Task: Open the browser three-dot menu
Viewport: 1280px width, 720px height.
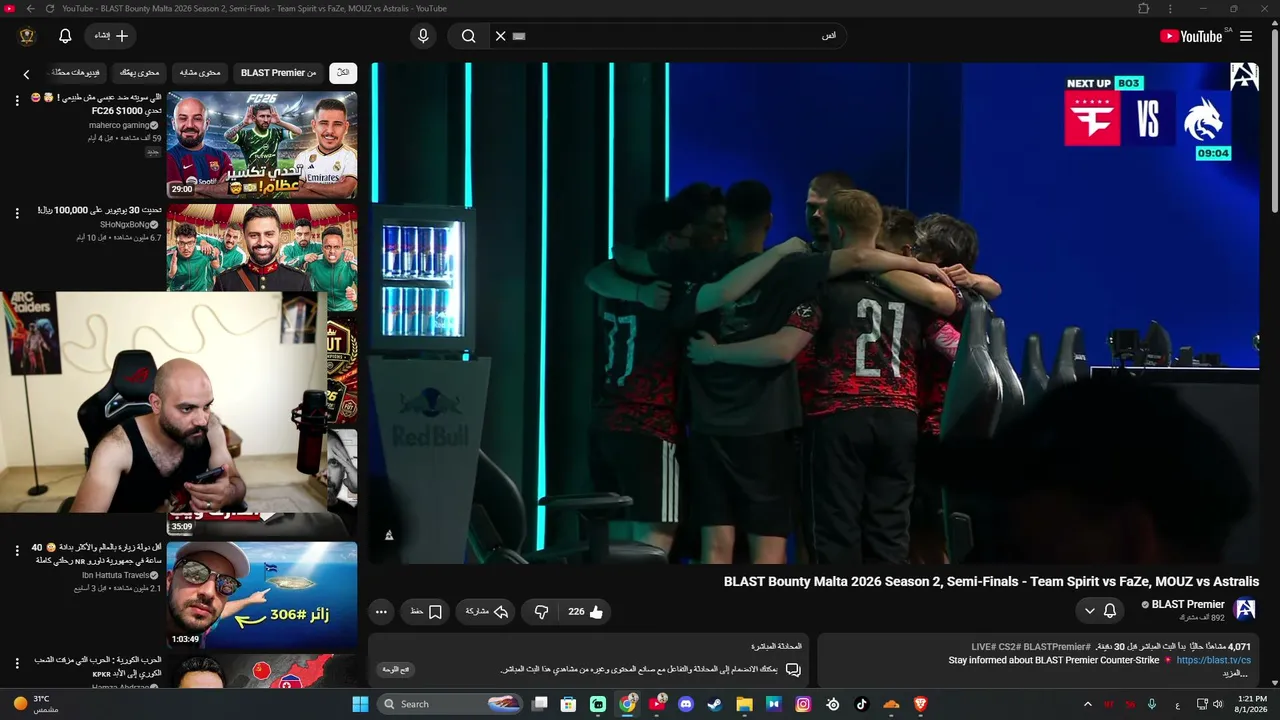Action: pyautogui.click(x=1171, y=9)
